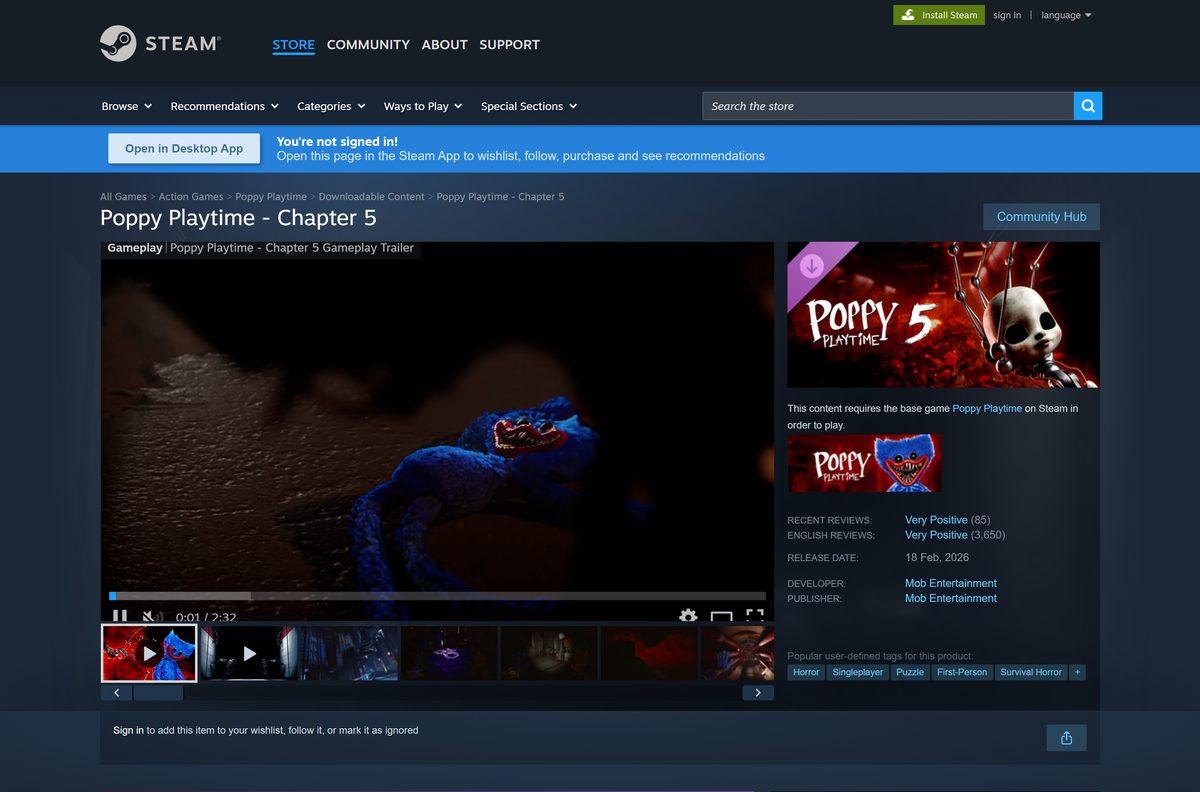Click the share icon button
The height and width of the screenshot is (792, 1200).
[x=1066, y=738]
